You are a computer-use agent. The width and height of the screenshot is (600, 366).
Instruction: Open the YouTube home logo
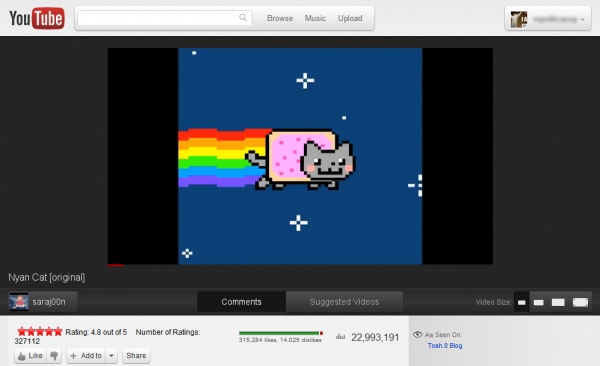pyautogui.click(x=37, y=18)
